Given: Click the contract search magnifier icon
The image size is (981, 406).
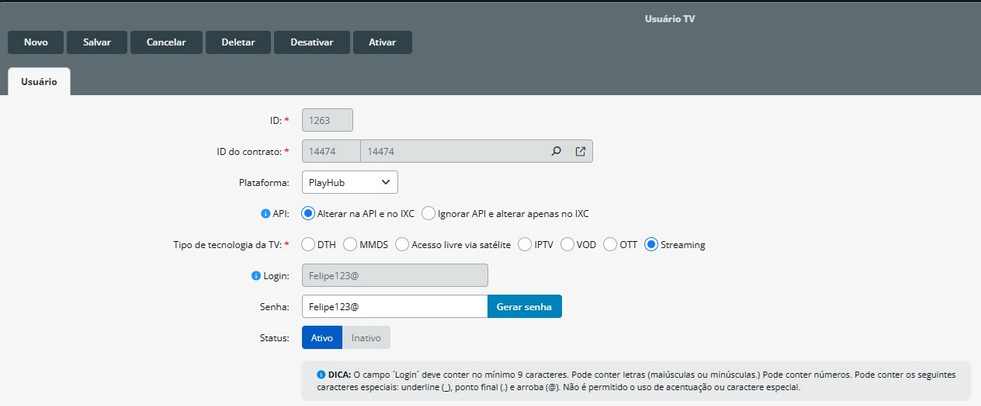Looking at the screenshot, I should (557, 152).
